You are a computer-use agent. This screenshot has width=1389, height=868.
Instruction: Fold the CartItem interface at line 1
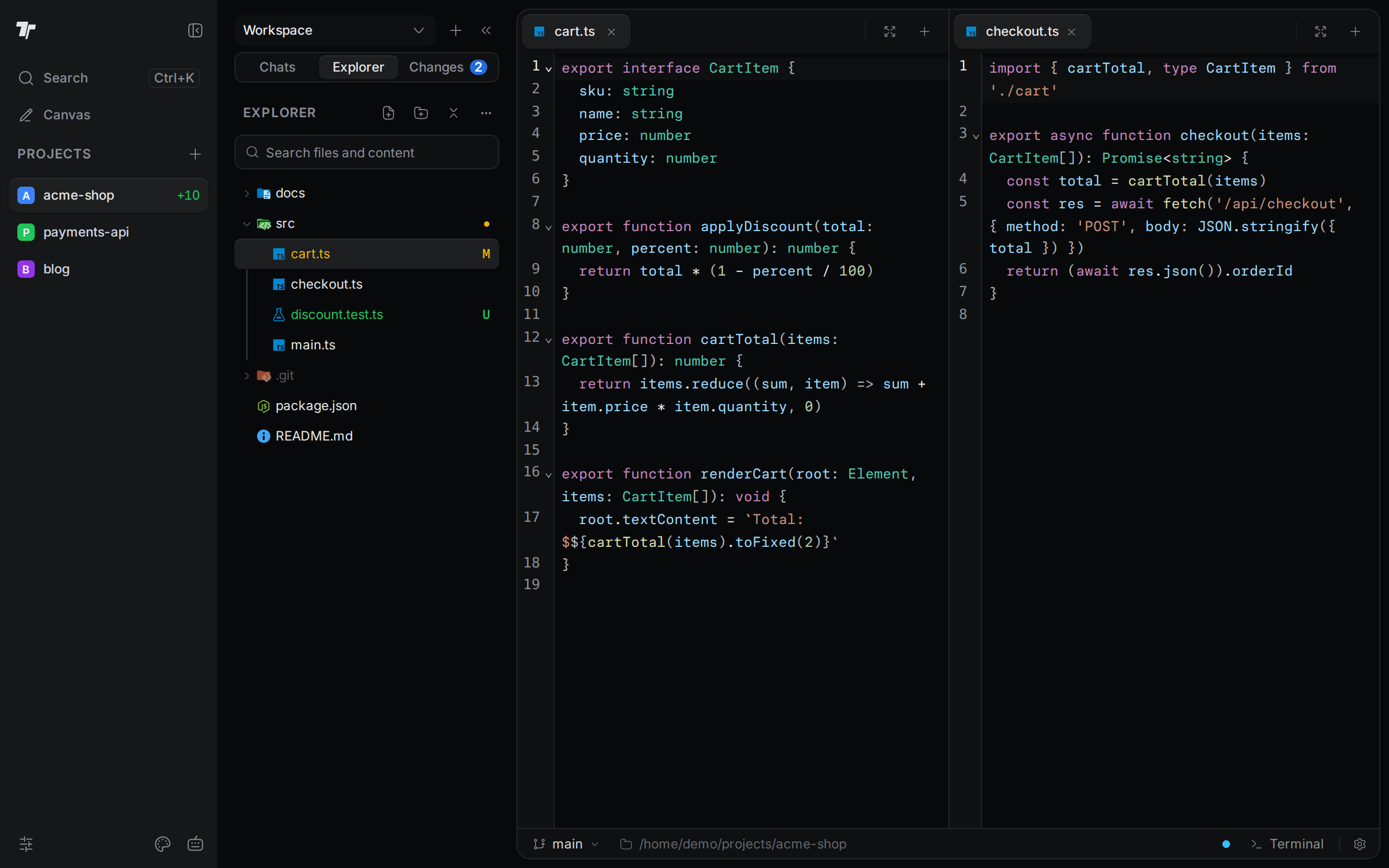[x=549, y=69]
